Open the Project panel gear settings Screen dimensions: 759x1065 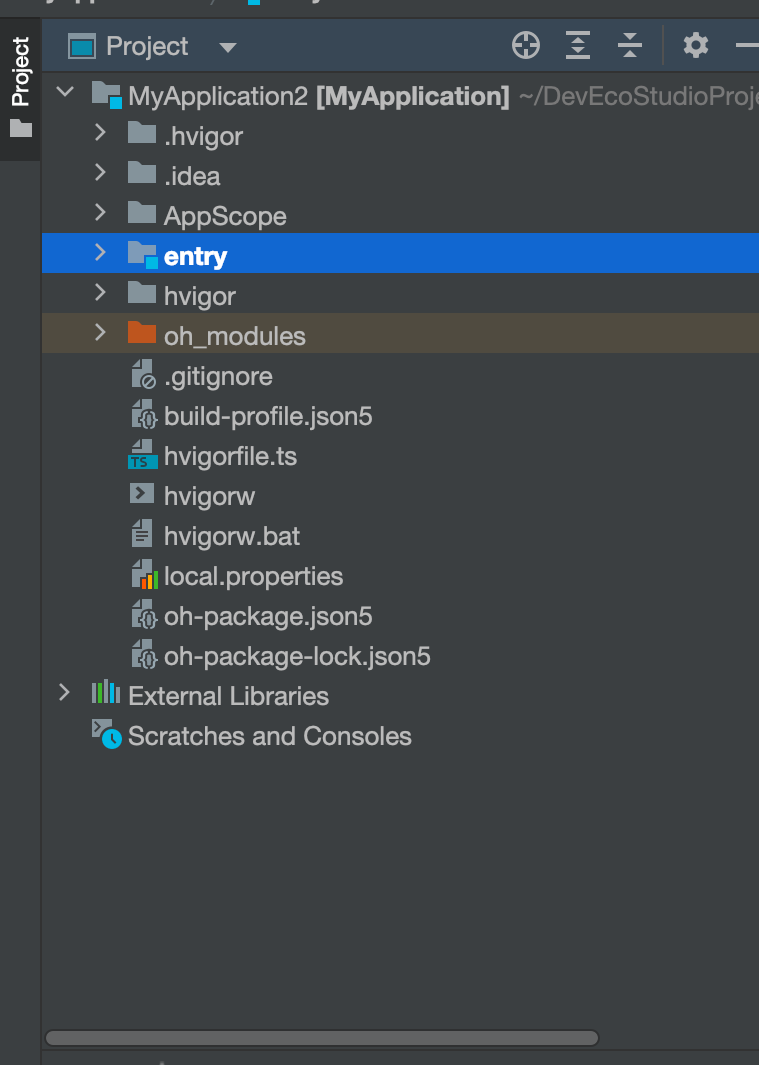[695, 45]
